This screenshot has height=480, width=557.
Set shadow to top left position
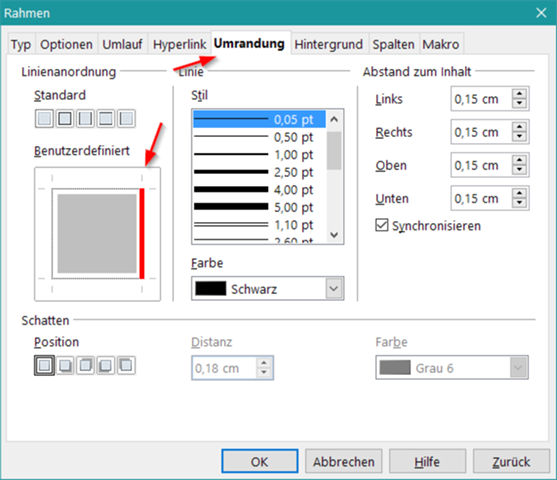(126, 365)
